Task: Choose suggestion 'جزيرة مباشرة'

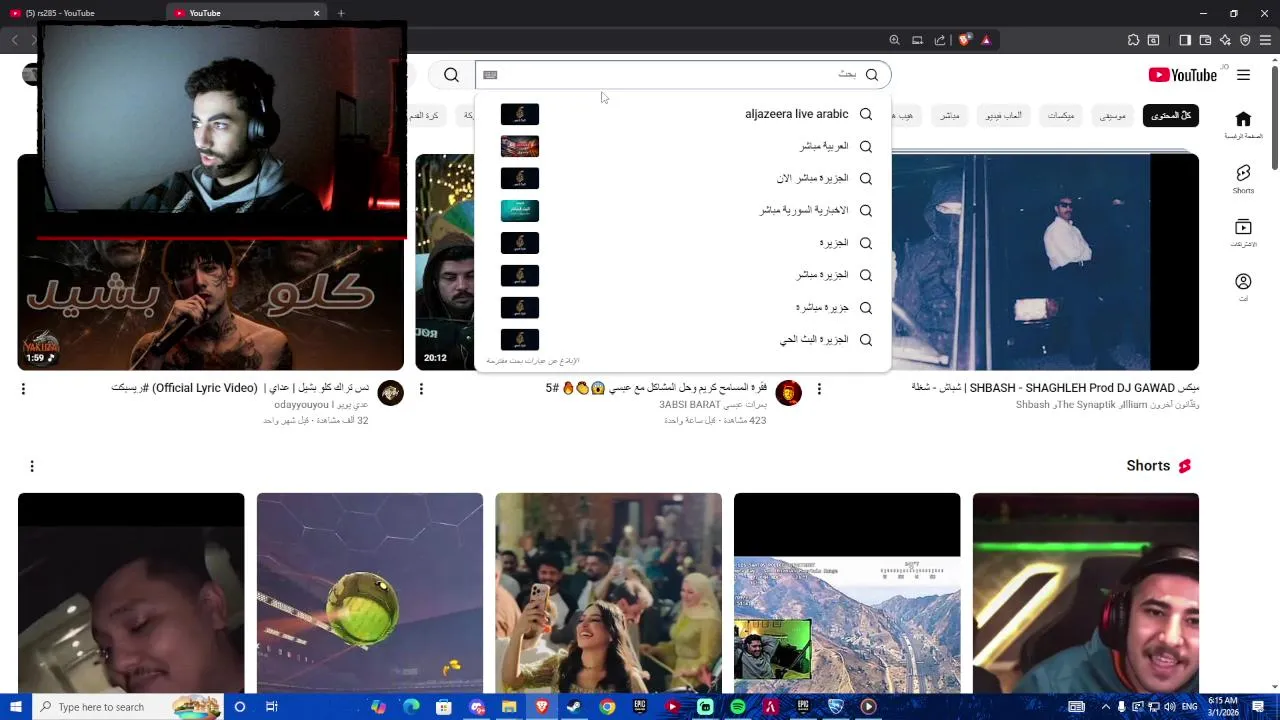Action: point(682,307)
